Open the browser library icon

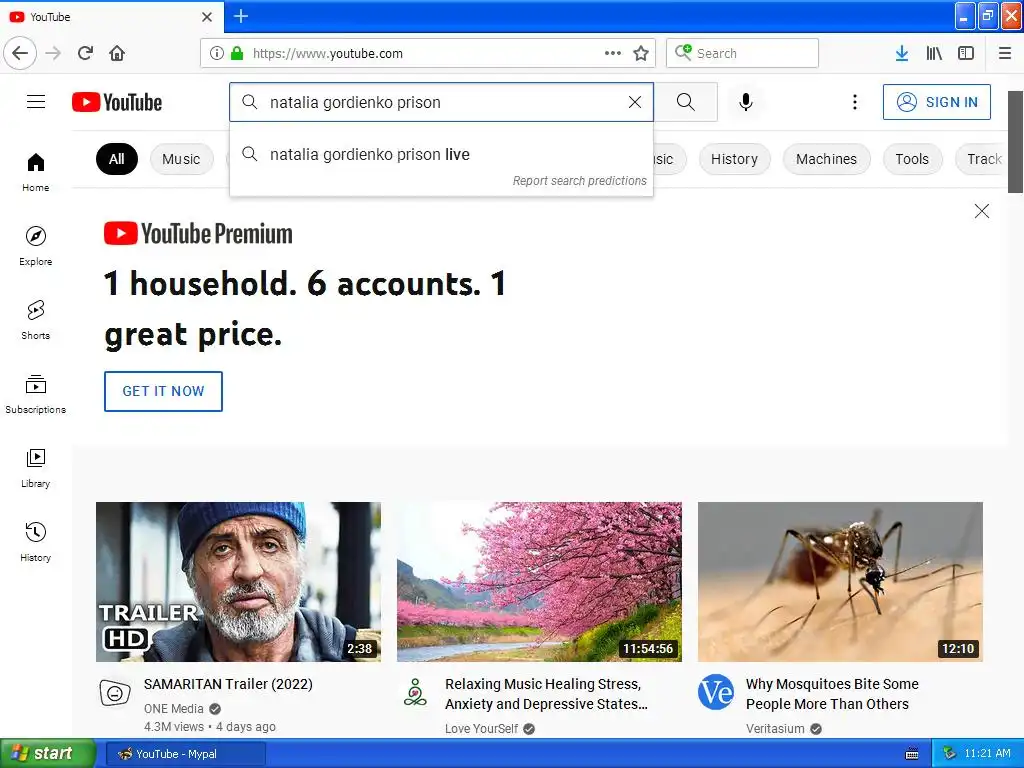click(934, 53)
